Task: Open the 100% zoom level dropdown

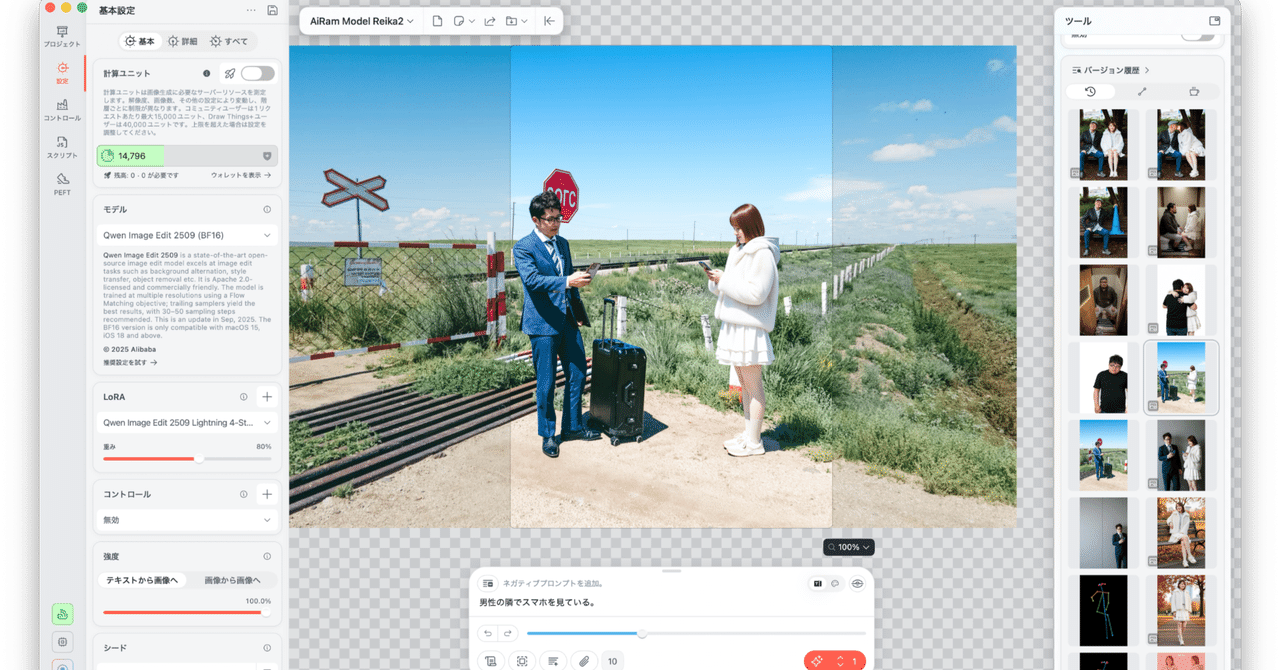Action: coord(849,547)
